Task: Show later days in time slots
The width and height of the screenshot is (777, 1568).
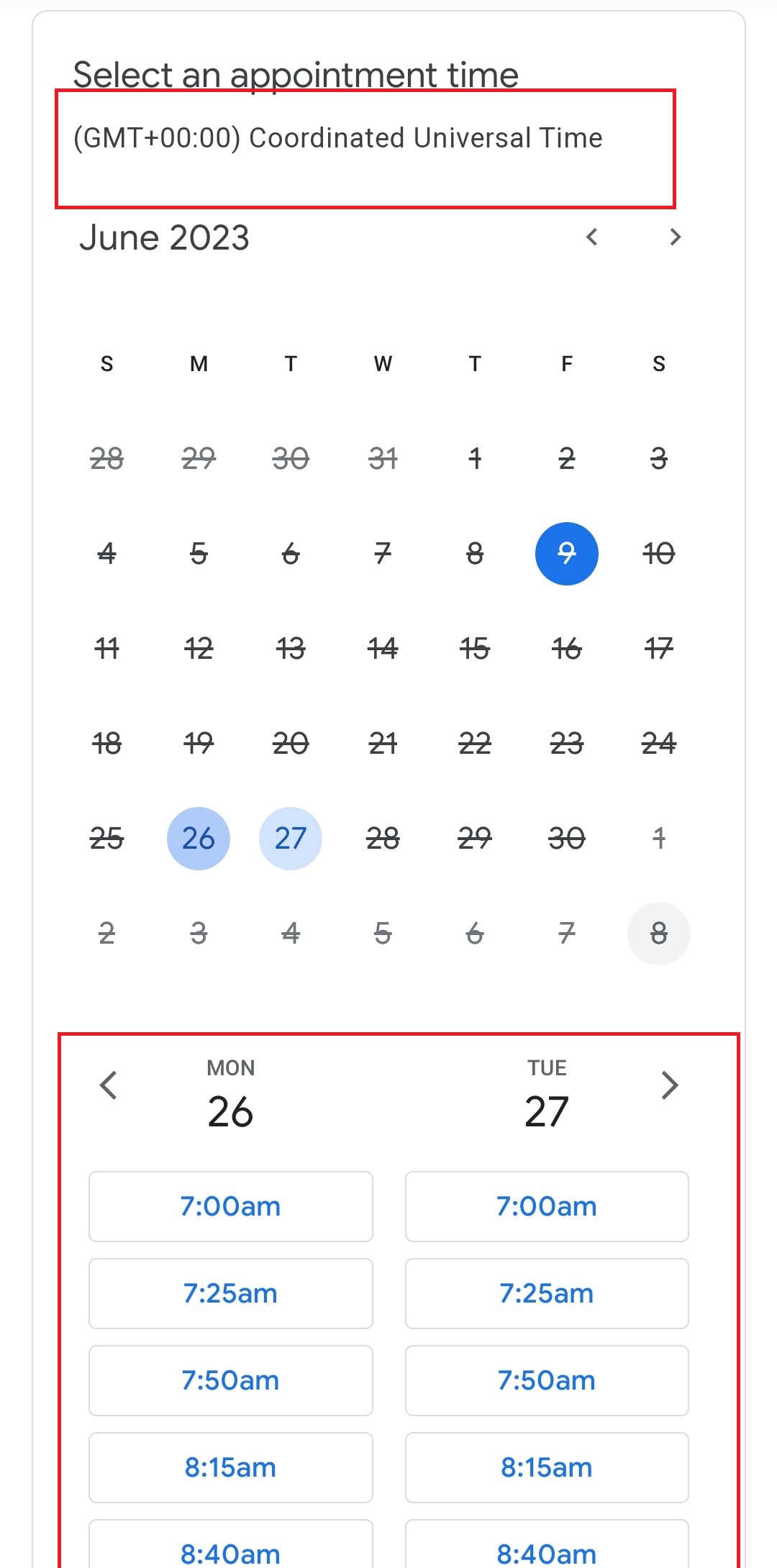Action: (670, 1085)
